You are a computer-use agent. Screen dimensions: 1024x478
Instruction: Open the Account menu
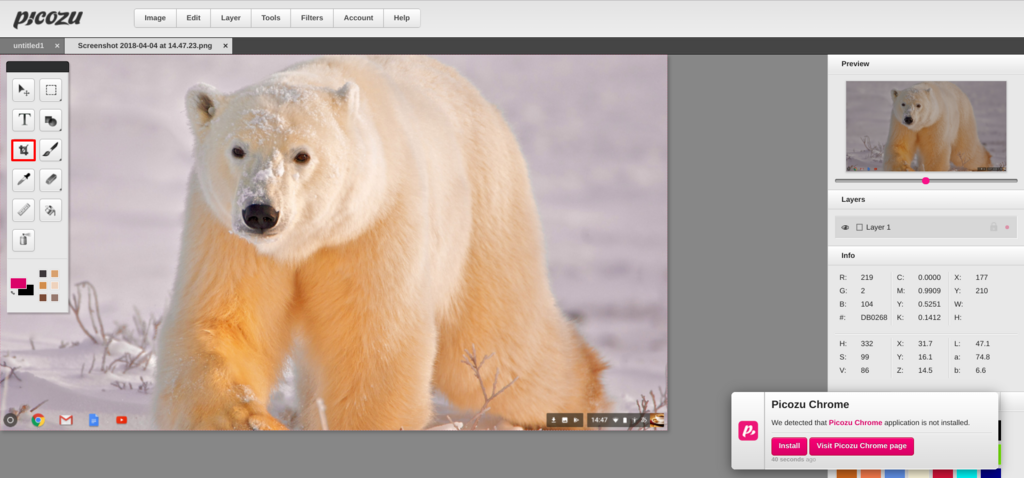click(x=359, y=18)
